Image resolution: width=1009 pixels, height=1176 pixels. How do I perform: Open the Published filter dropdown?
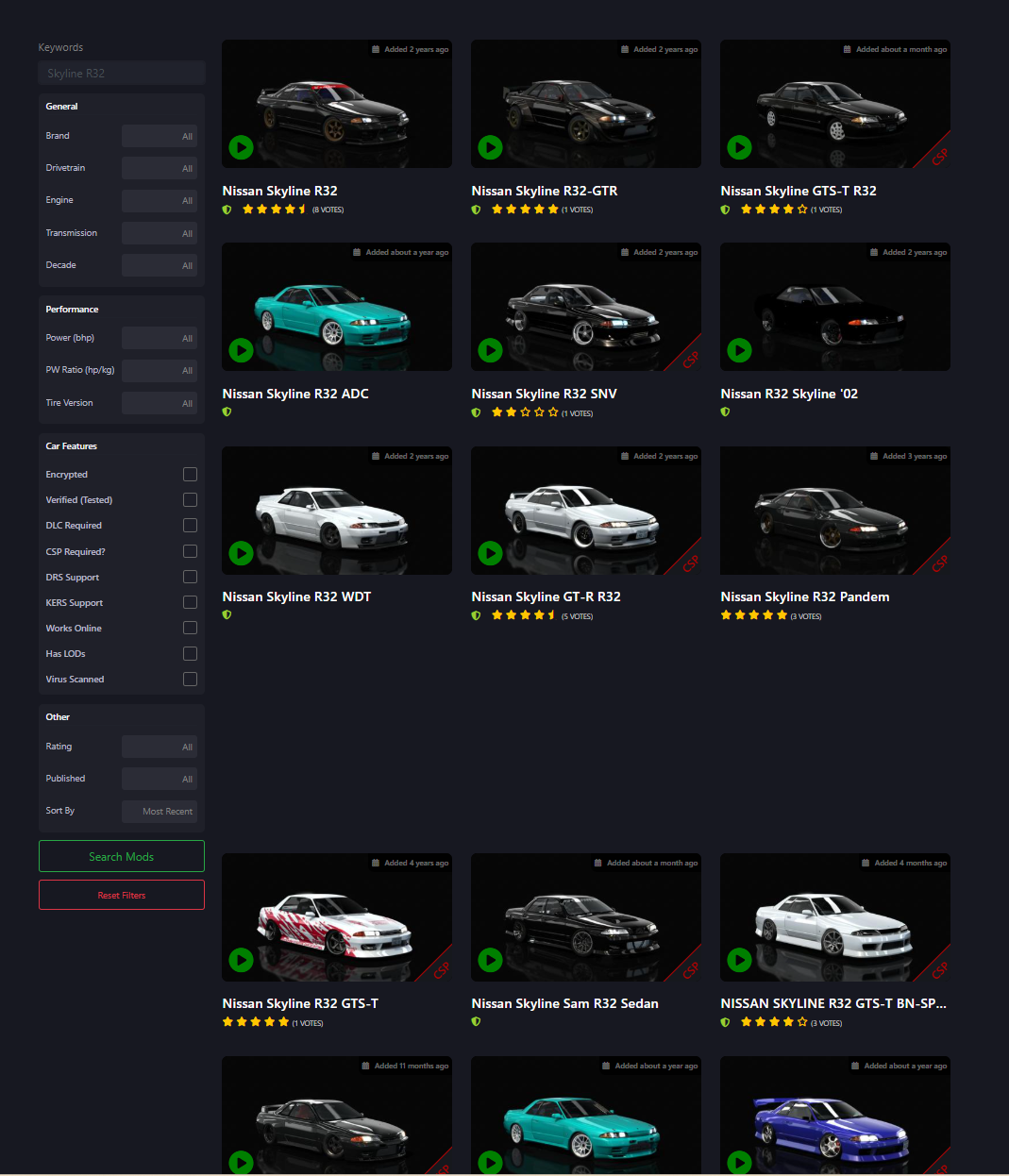coord(160,779)
